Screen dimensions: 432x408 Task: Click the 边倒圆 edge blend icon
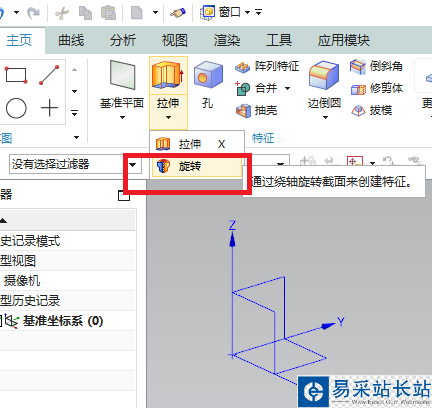coord(324,75)
